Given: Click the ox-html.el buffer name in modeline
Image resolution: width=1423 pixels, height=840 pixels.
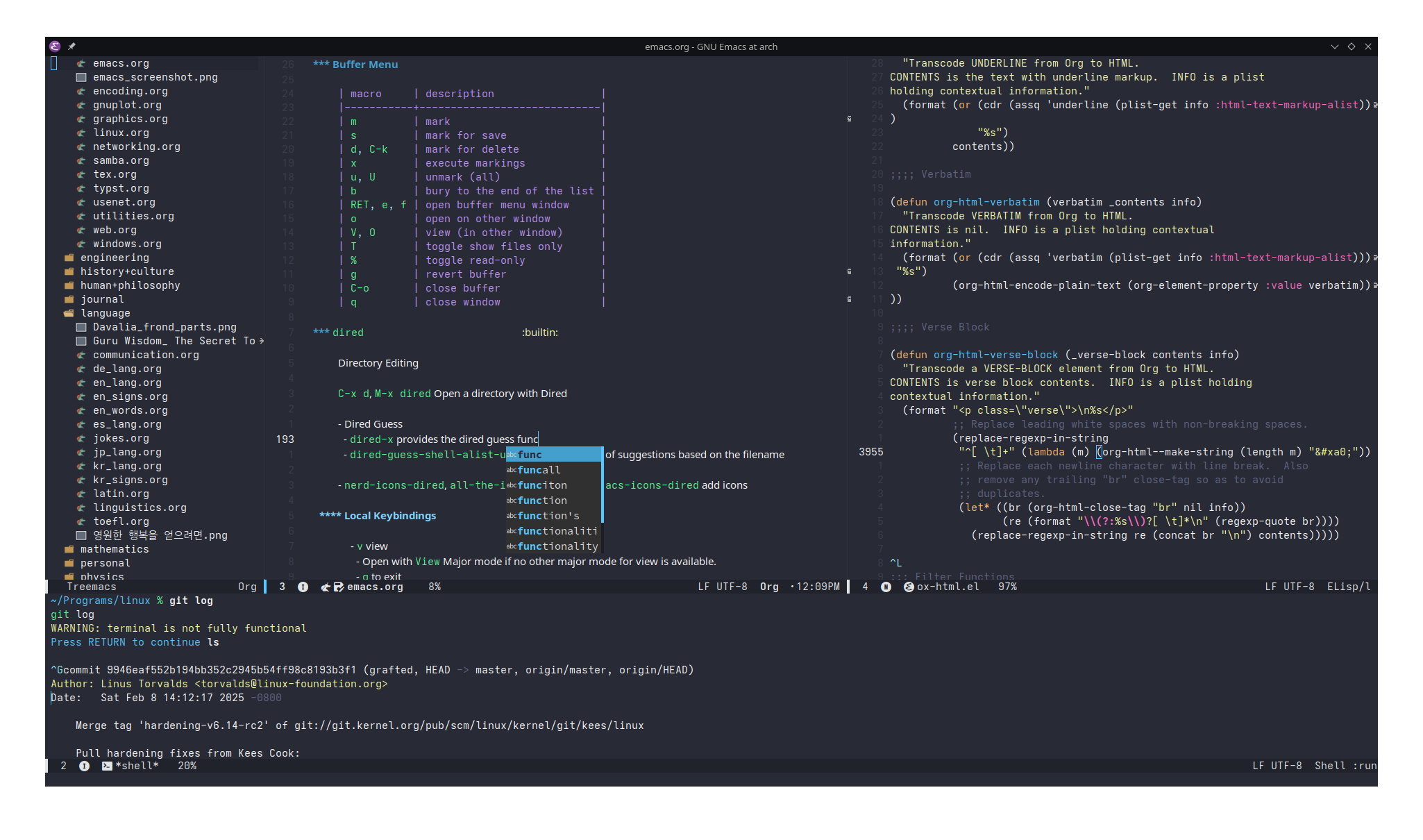Looking at the screenshot, I should tap(948, 587).
